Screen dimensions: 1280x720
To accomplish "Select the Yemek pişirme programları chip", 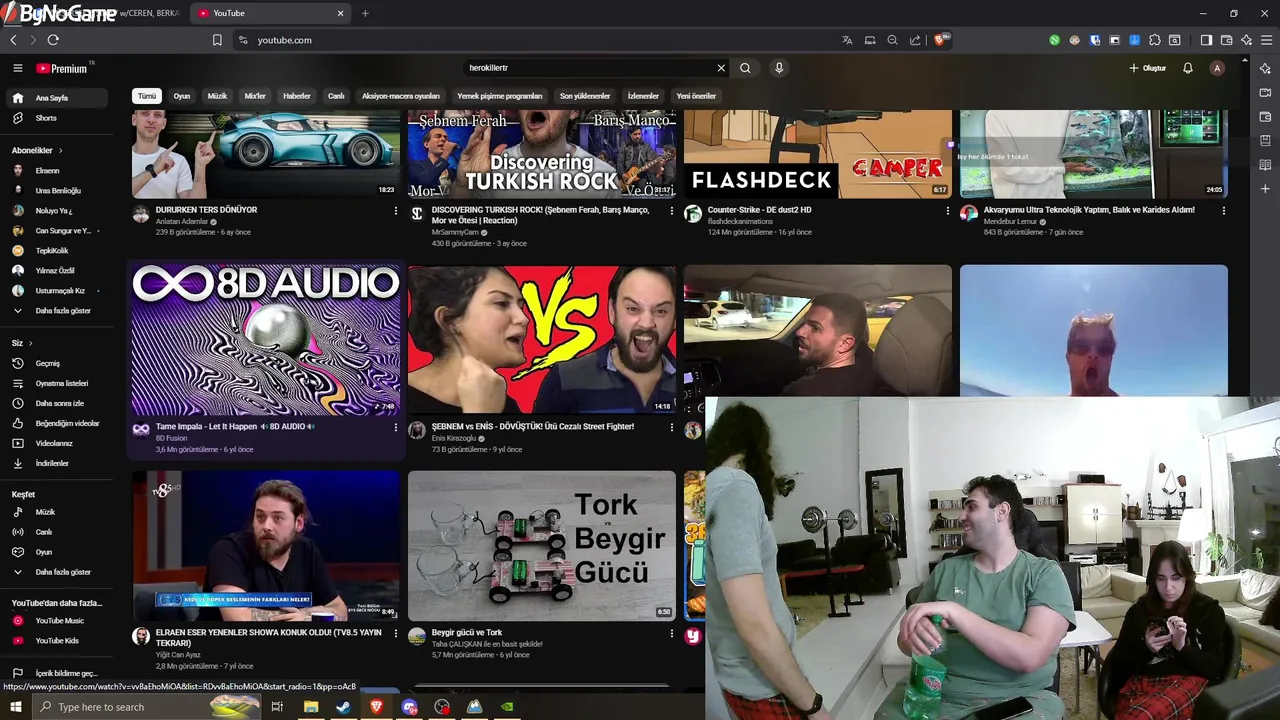I will point(500,96).
